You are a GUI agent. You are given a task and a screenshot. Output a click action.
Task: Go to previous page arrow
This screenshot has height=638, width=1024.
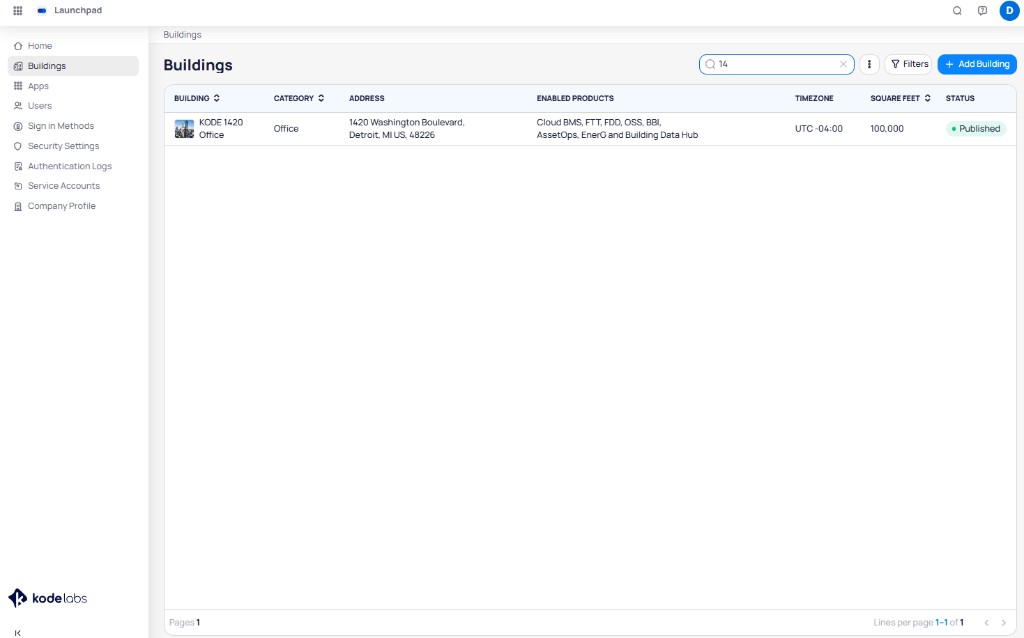click(x=987, y=623)
